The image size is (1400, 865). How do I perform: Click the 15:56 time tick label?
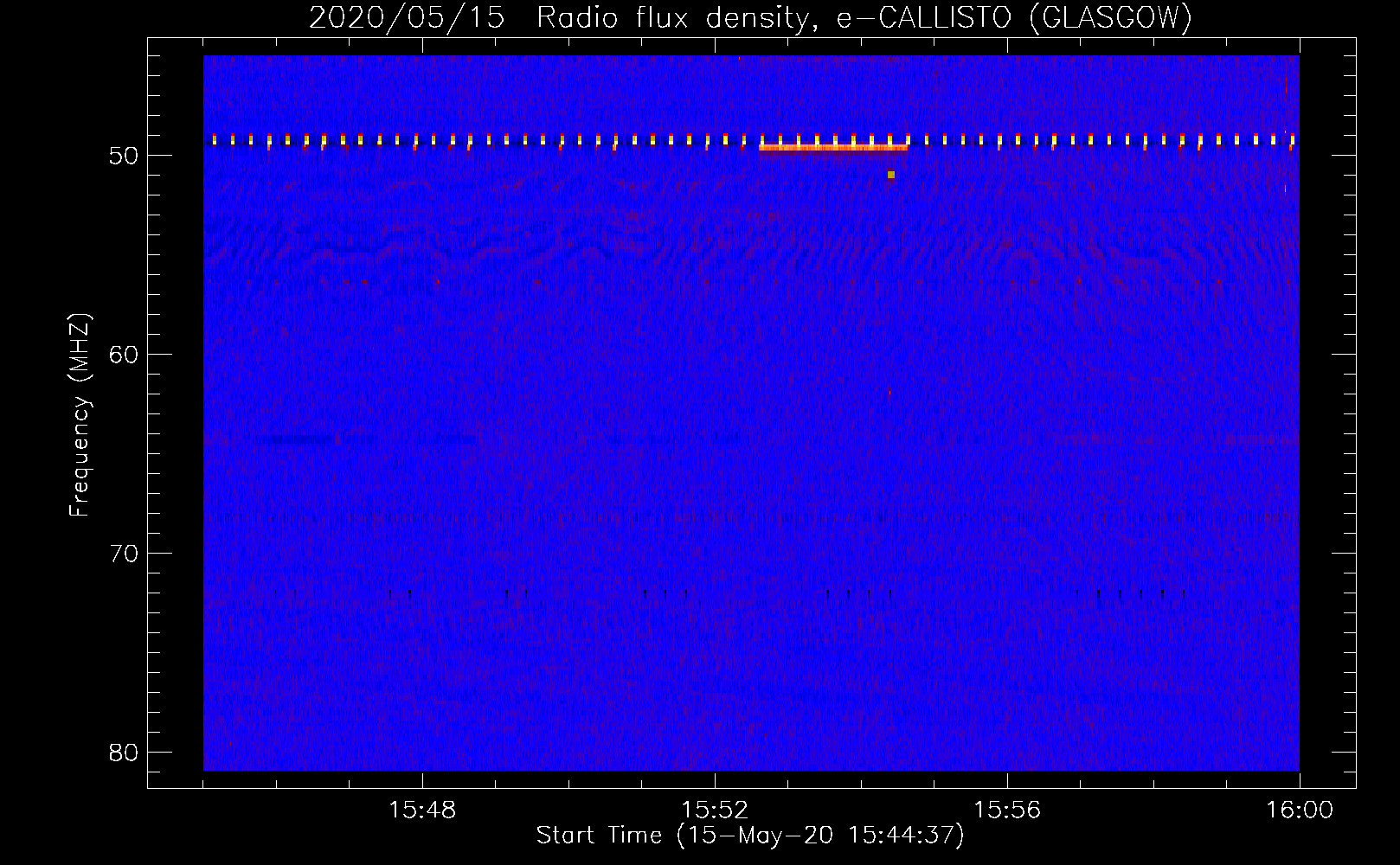1007,811
